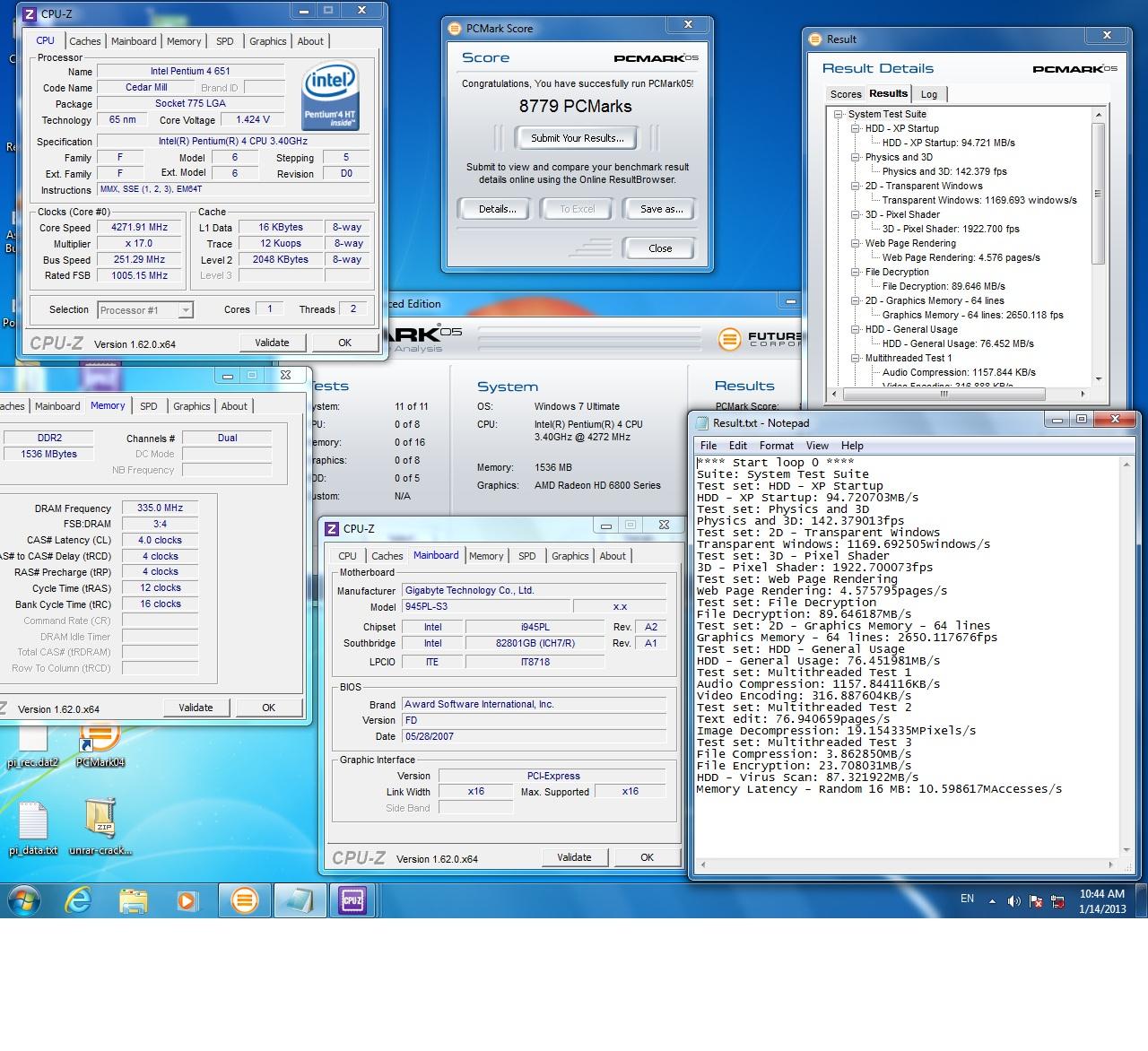1148x1051 pixels.
Task: Open Graphics tab in the Memory CPU-Z window
Action: (192, 406)
